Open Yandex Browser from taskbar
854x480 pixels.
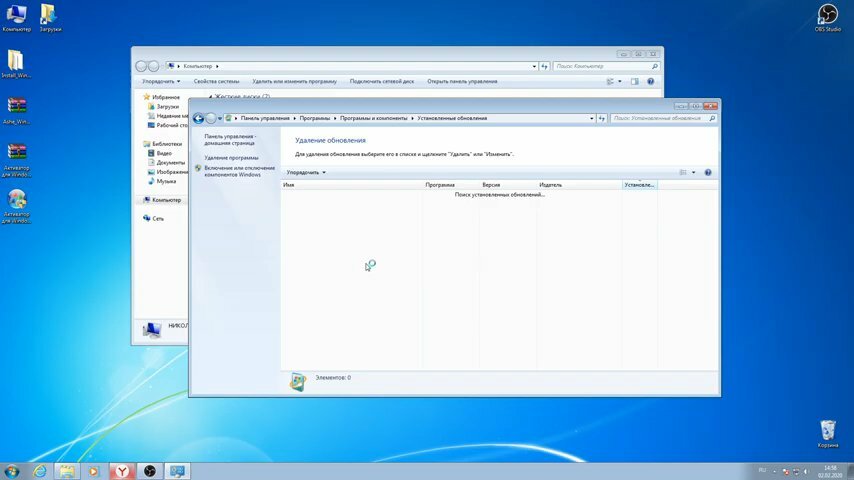coord(123,471)
